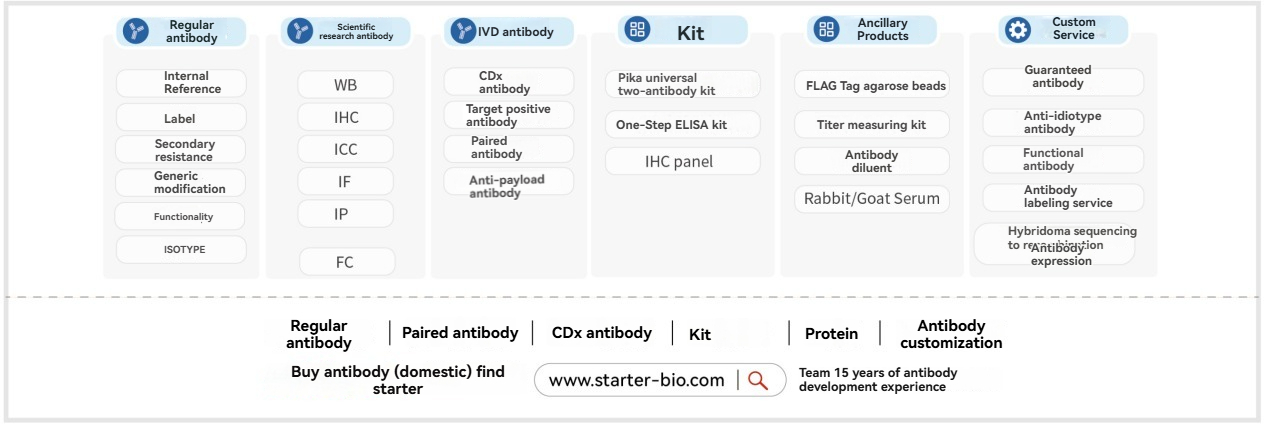
Task: Select FLAG Tag agarose beads
Action: click(x=875, y=85)
